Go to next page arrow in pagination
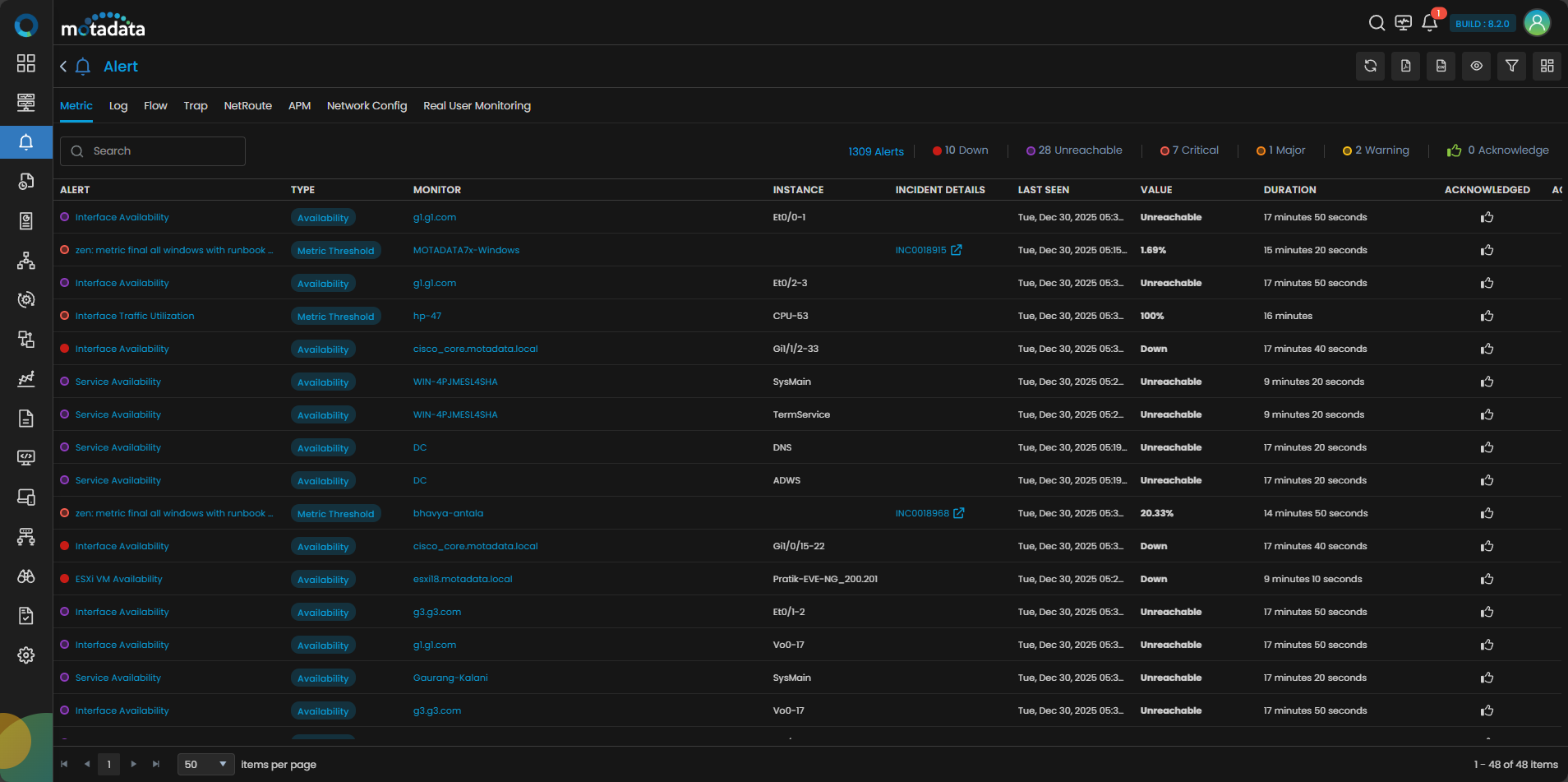The width and height of the screenshot is (1568, 782). [133, 764]
